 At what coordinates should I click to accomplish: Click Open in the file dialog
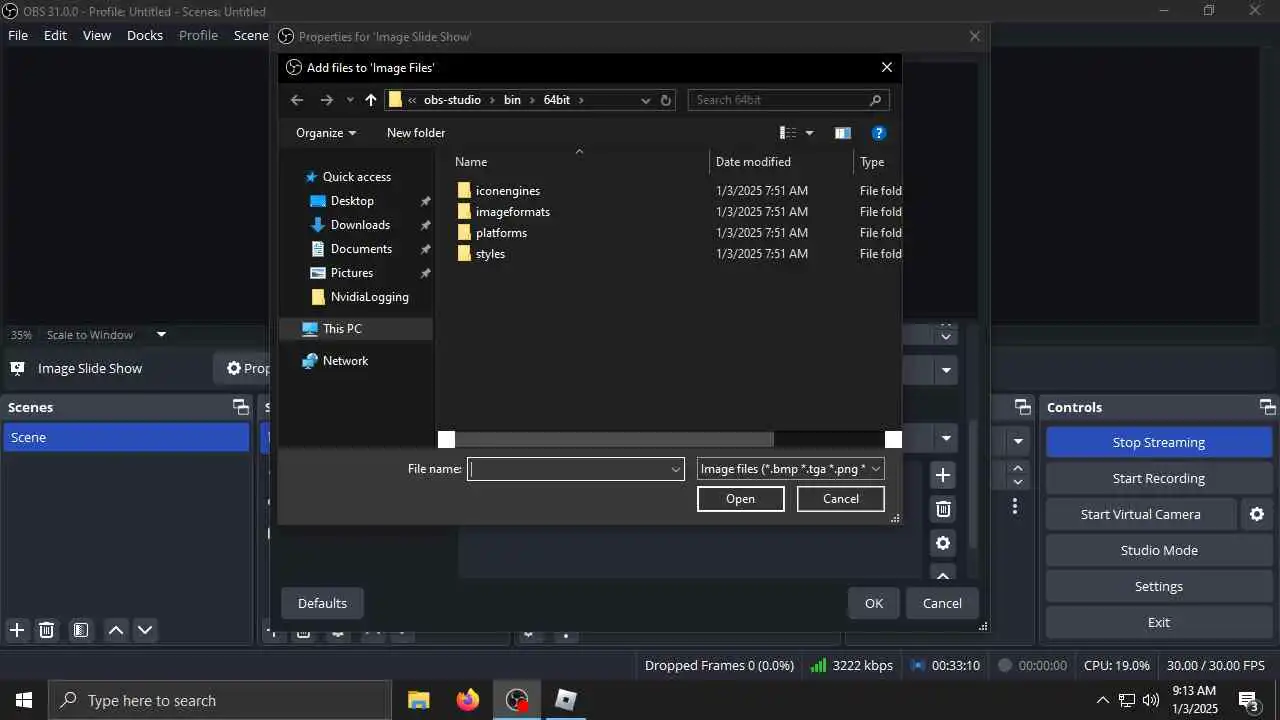741,499
